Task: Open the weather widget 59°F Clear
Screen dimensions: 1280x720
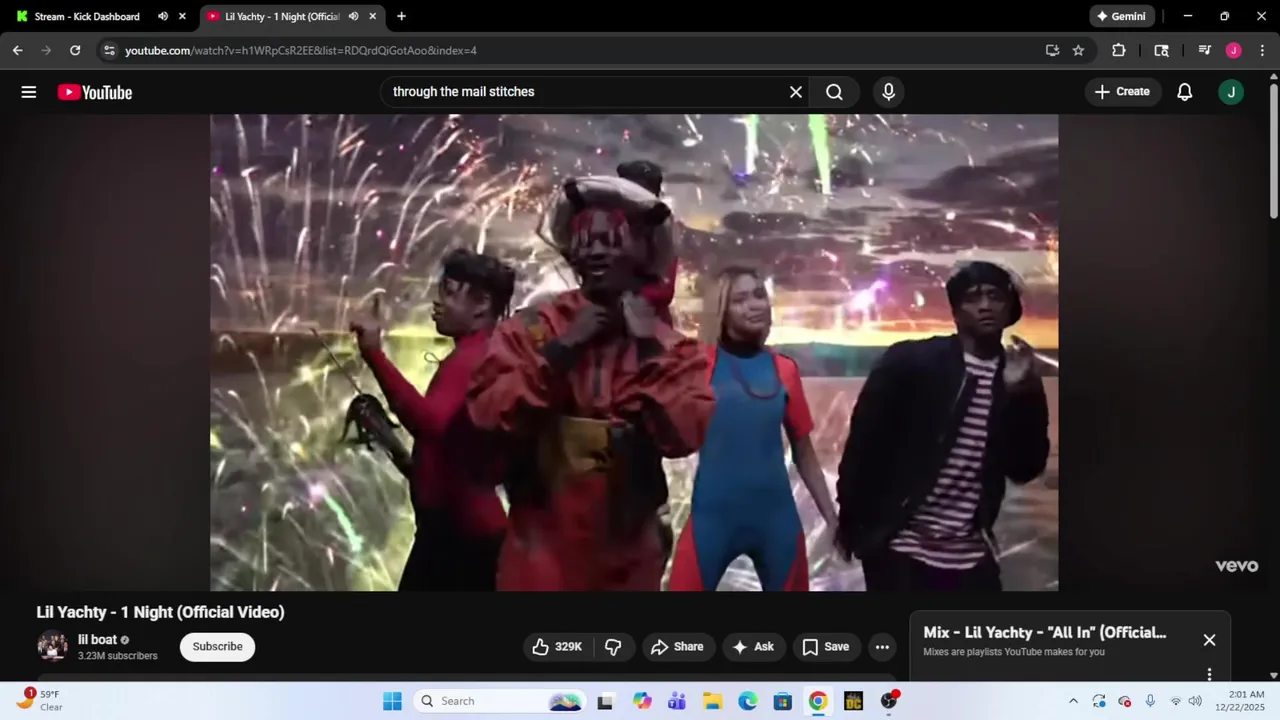Action: 40,700
